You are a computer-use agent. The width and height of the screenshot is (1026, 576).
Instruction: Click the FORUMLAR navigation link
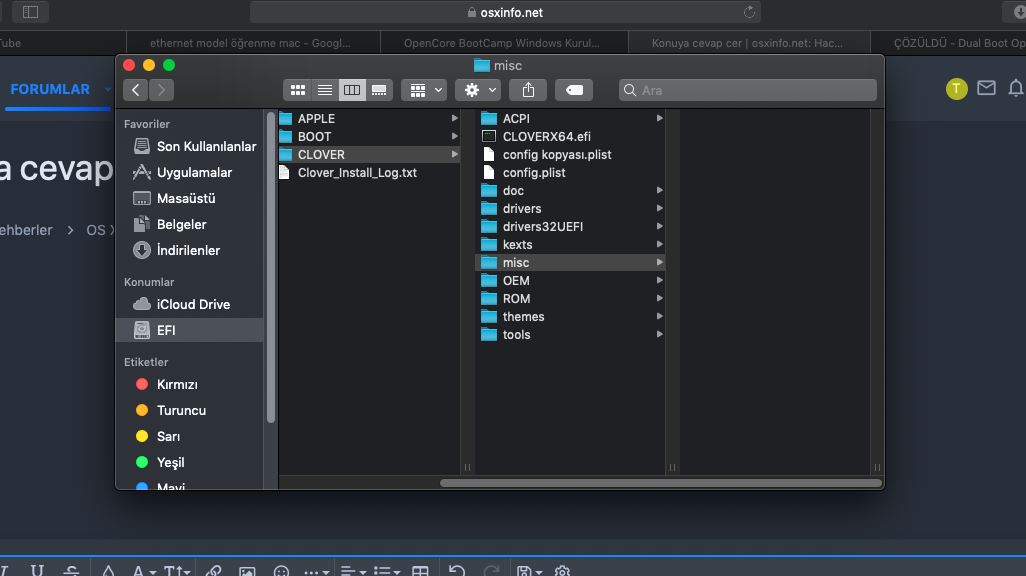click(x=50, y=89)
